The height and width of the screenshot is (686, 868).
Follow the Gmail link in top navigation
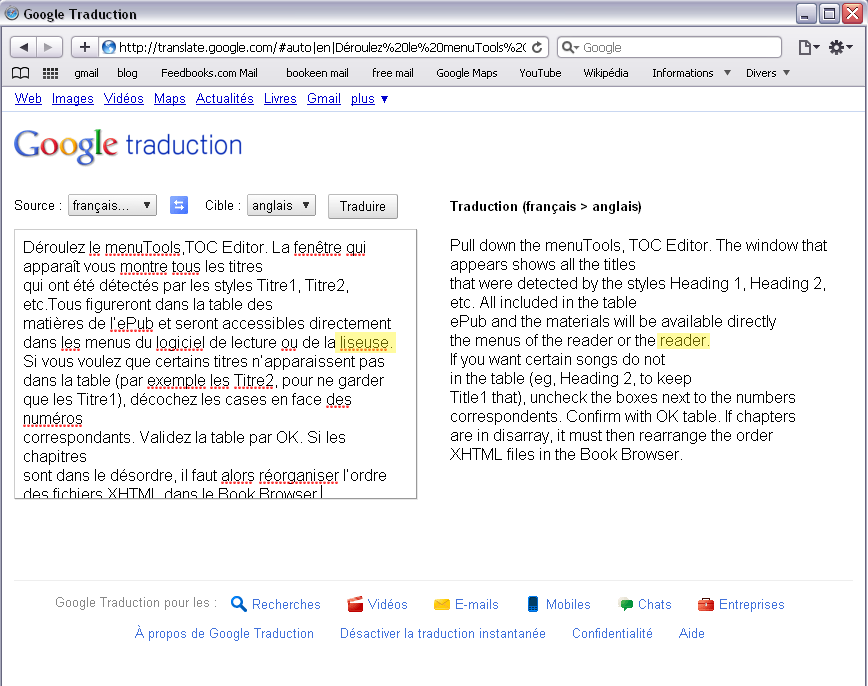pos(324,99)
